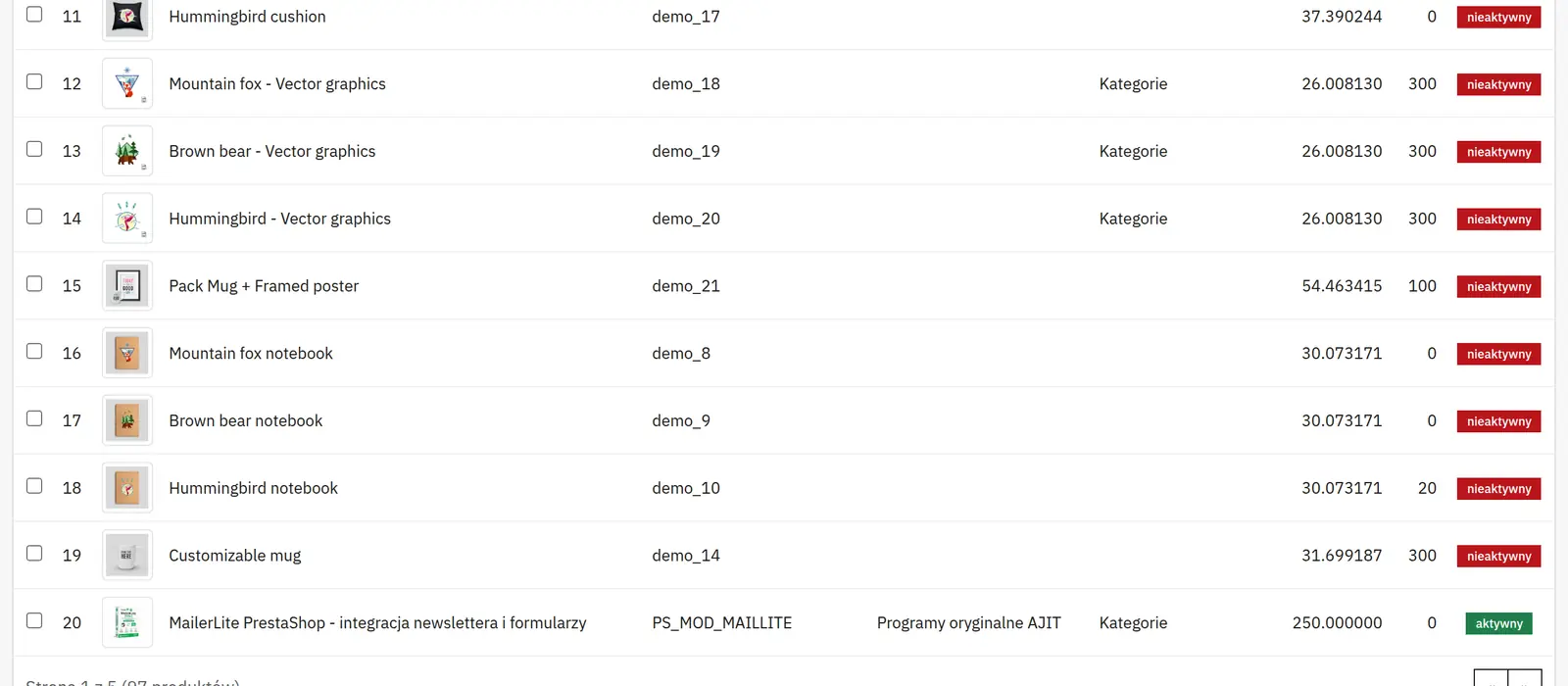
Task: Select the checkbox for row 15
Action: point(34,283)
